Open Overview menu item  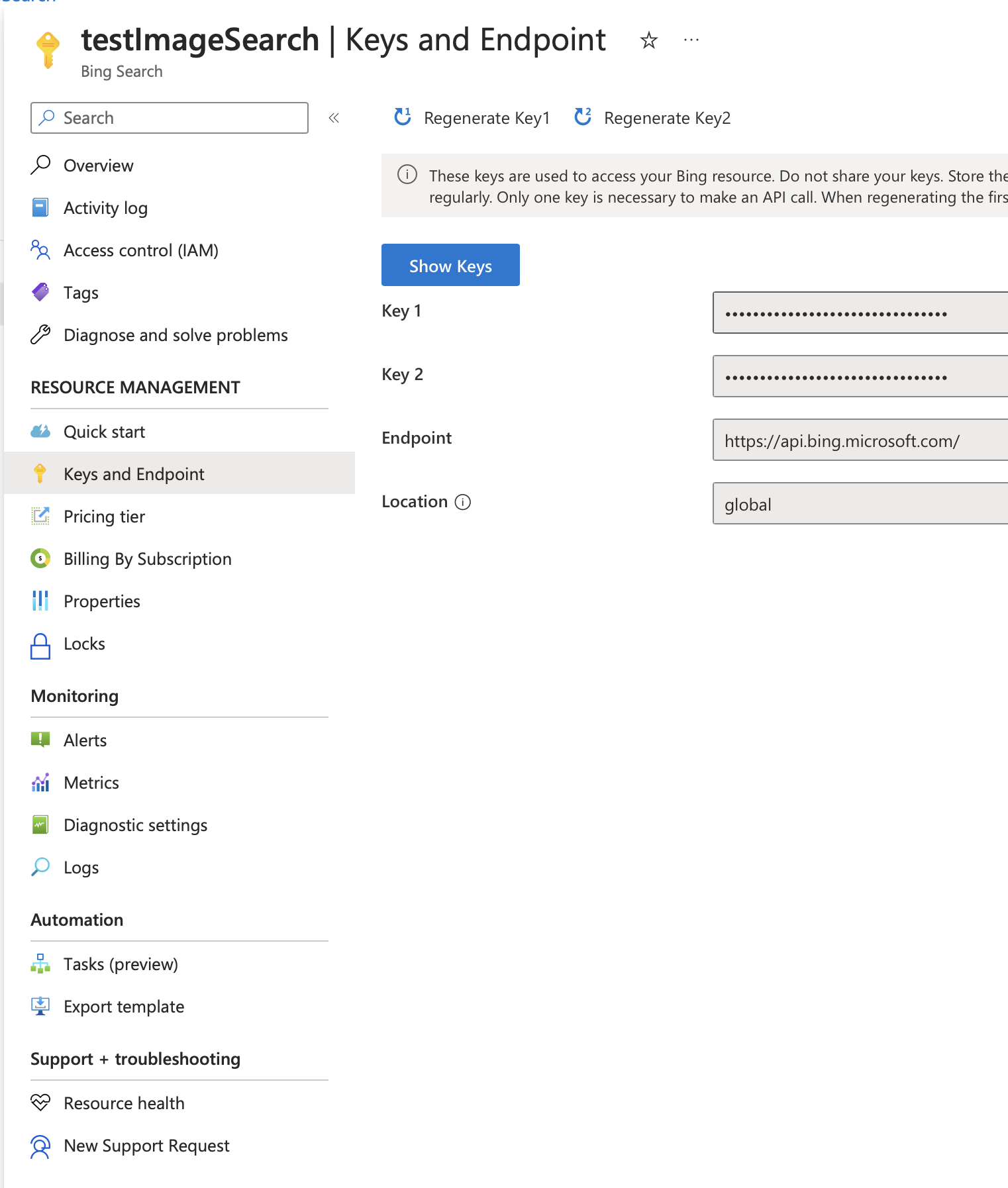pos(99,166)
